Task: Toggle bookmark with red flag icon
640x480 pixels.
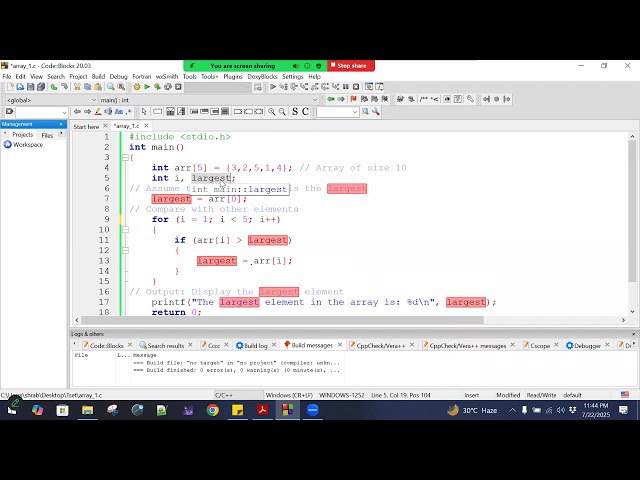Action: coord(353,99)
